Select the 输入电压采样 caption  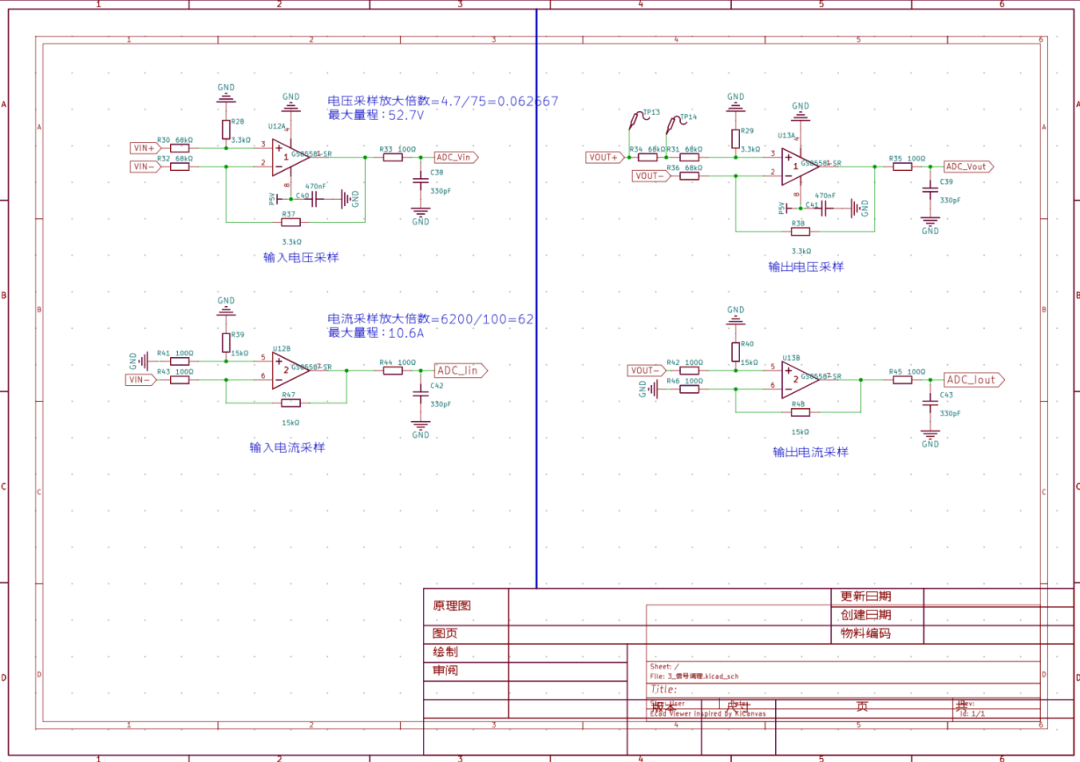pos(301,257)
